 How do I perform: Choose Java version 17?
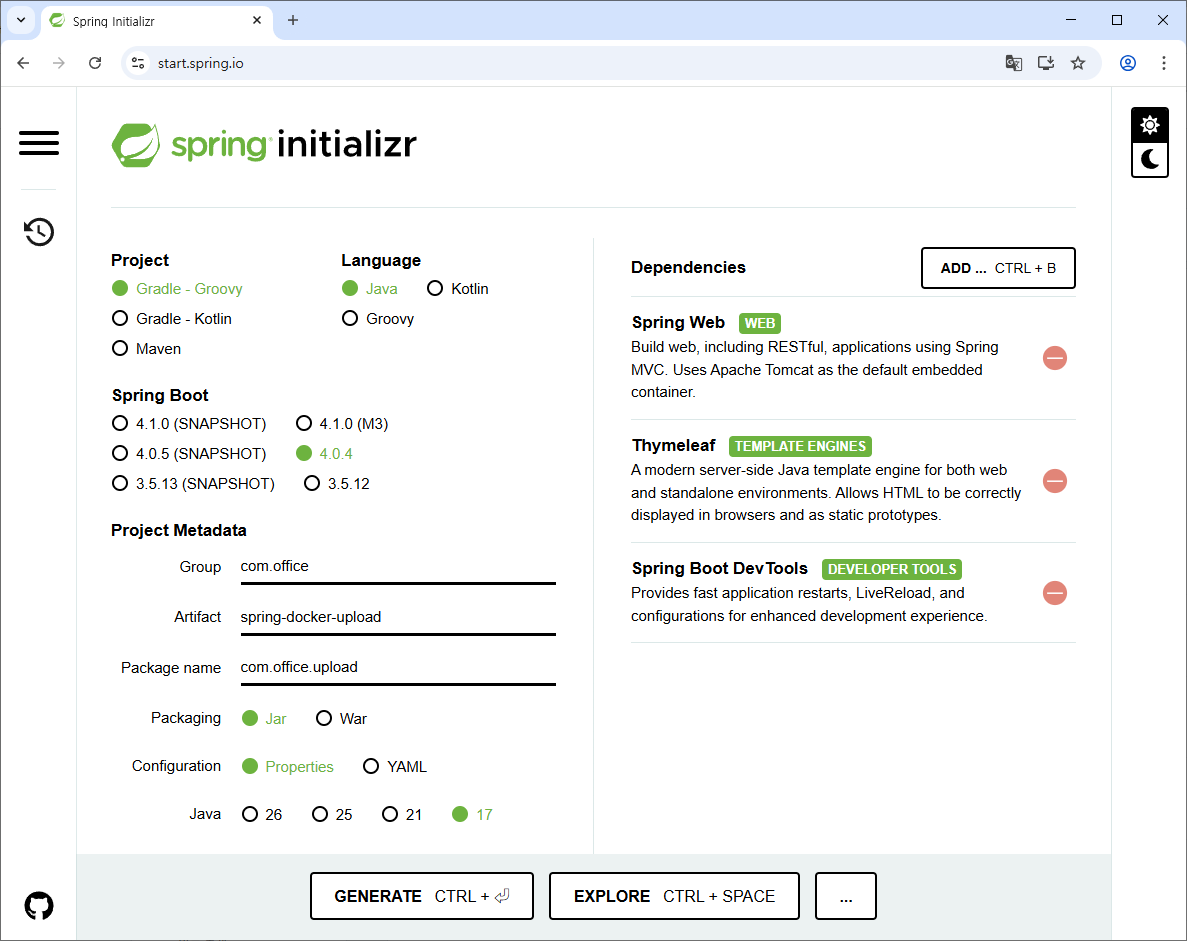[472, 814]
